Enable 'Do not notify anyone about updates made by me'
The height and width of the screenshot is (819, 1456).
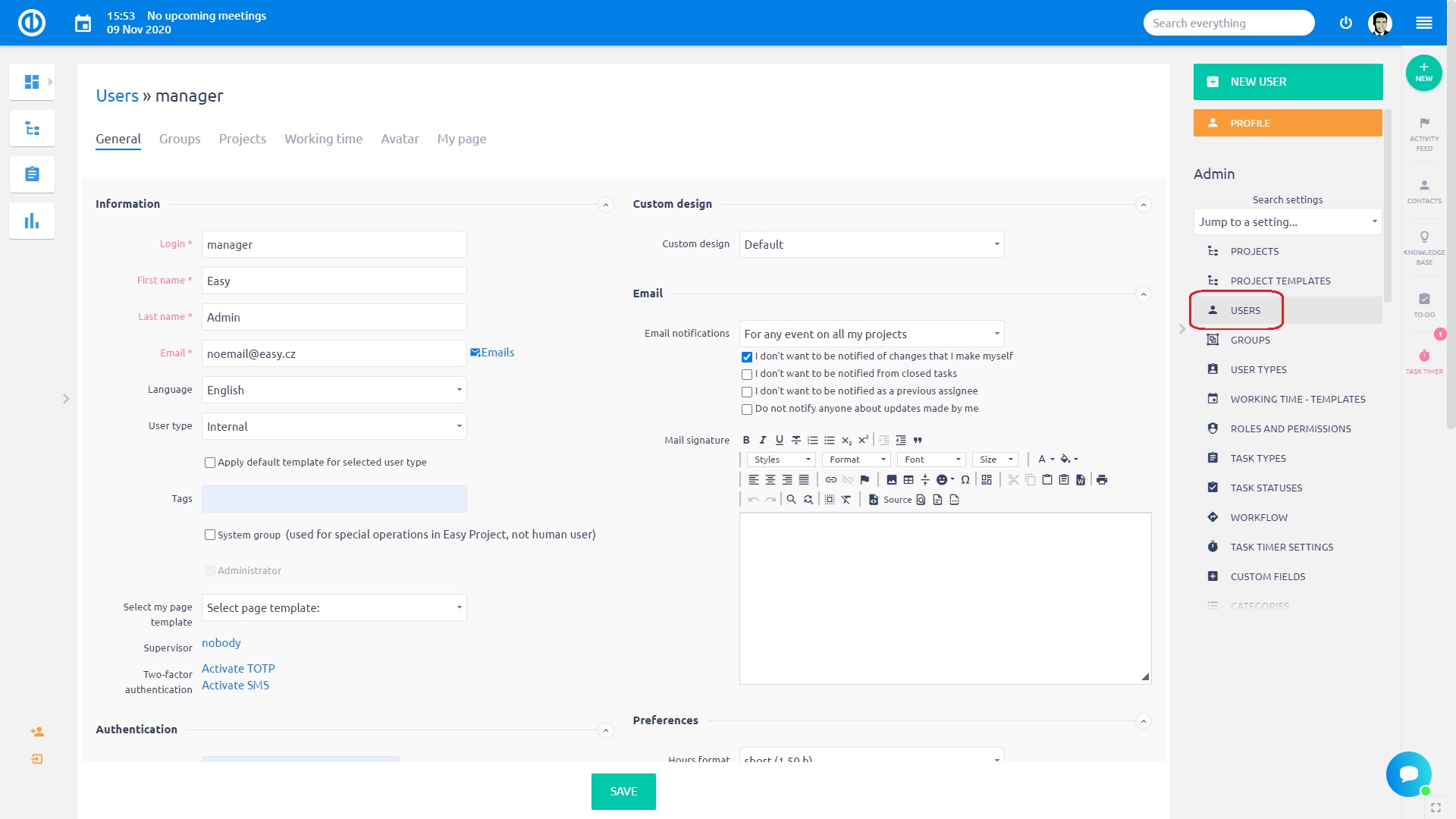pyautogui.click(x=747, y=409)
